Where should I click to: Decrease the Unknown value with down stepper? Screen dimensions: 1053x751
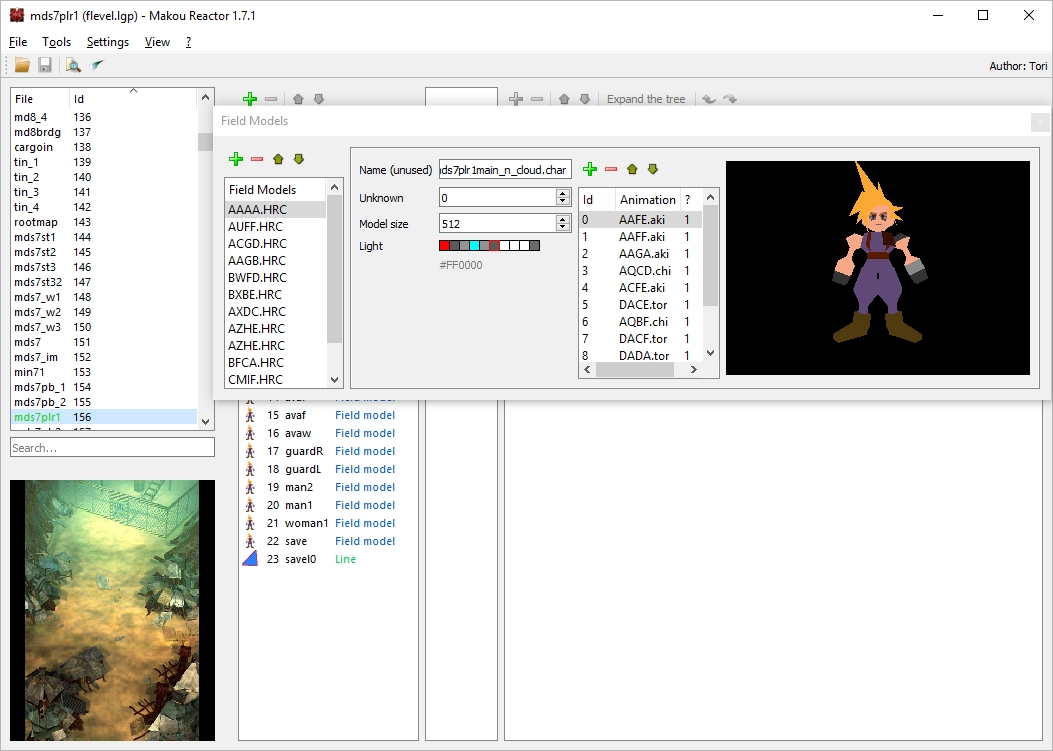[562, 202]
